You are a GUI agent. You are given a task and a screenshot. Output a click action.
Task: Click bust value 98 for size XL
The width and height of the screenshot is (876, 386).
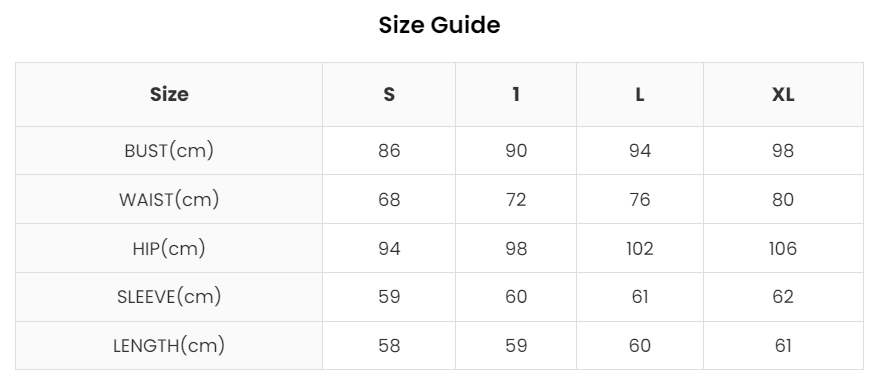point(783,151)
